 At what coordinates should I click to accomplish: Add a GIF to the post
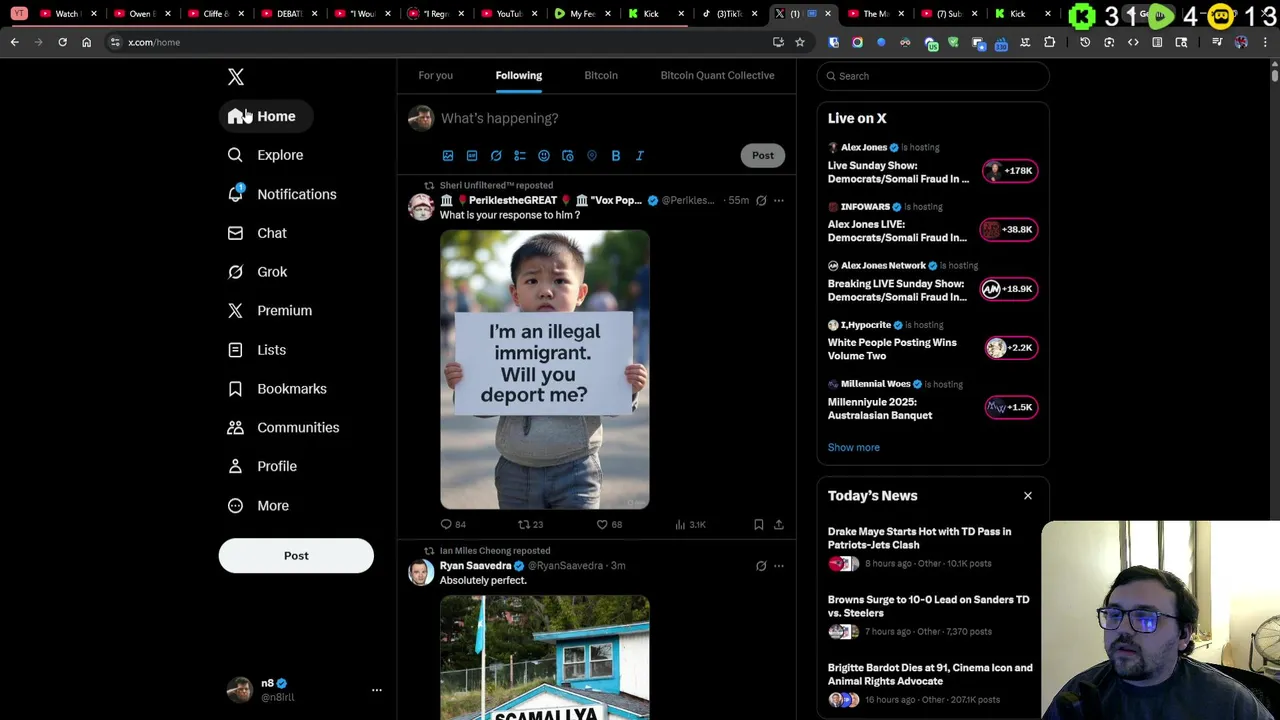point(472,156)
